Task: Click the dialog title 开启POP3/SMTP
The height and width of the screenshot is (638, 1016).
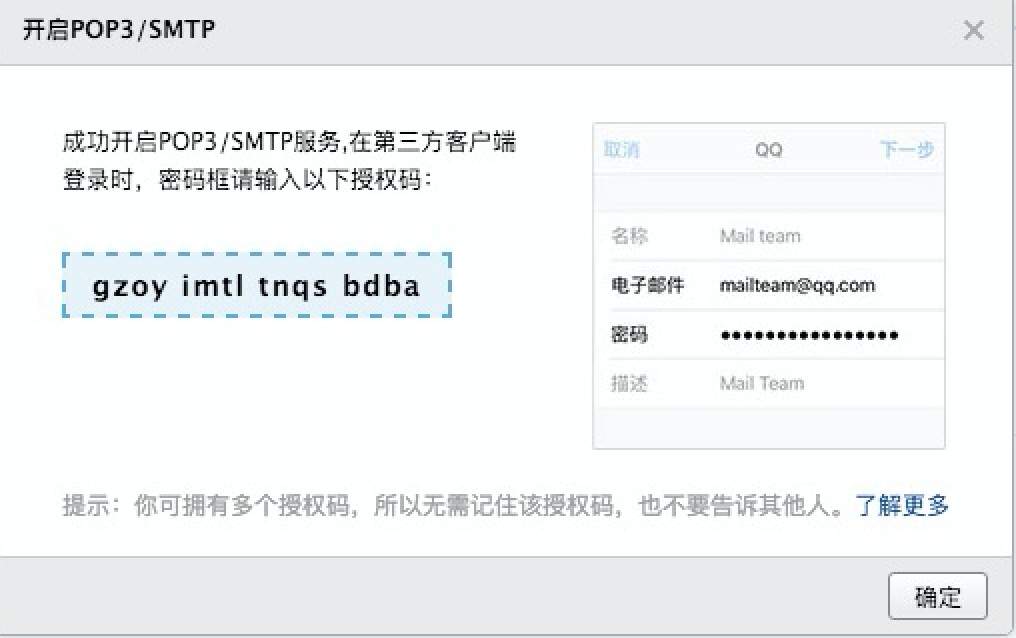Action: pos(119,30)
